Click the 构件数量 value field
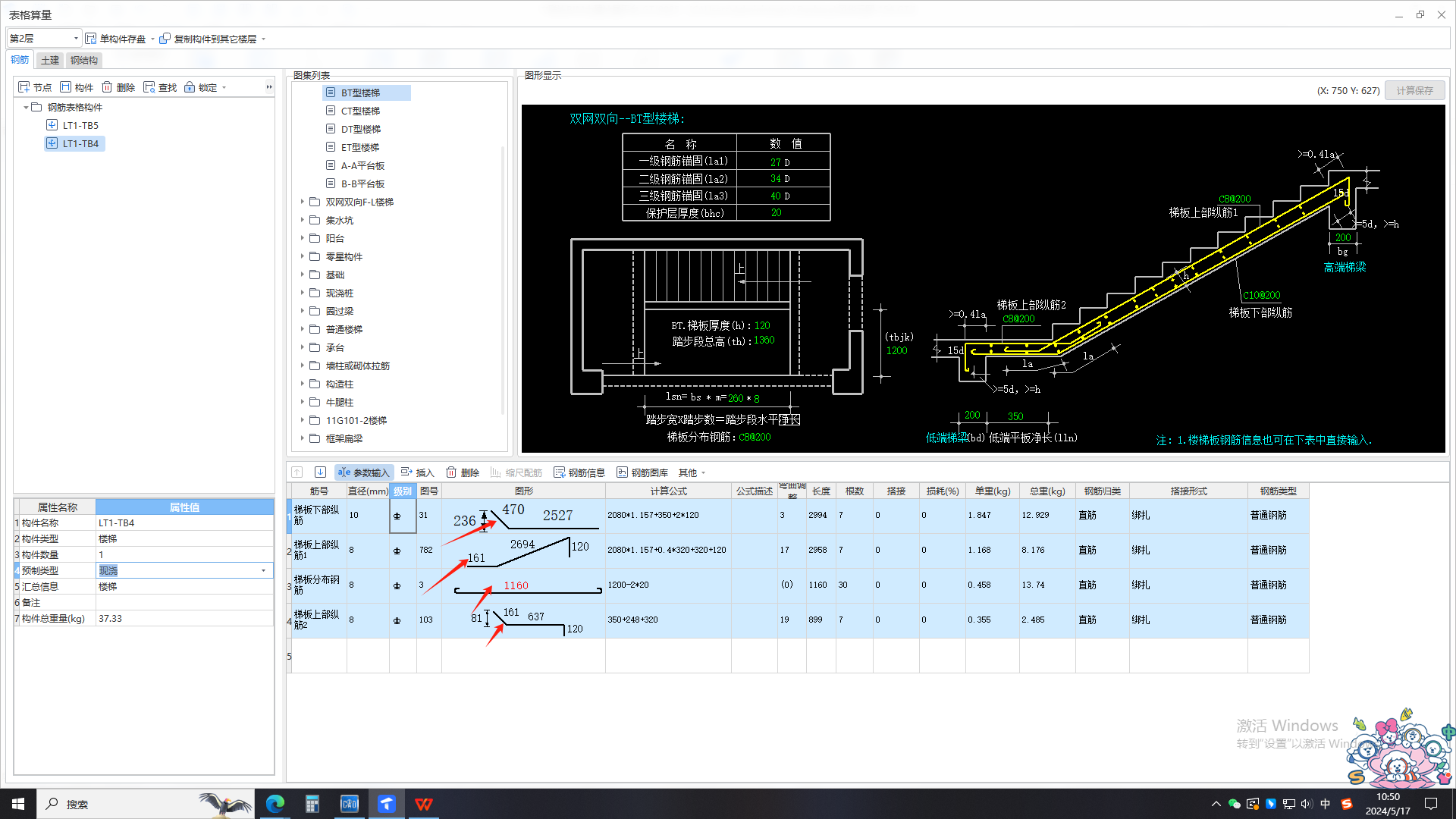This screenshot has width=1456, height=819. tap(184, 554)
